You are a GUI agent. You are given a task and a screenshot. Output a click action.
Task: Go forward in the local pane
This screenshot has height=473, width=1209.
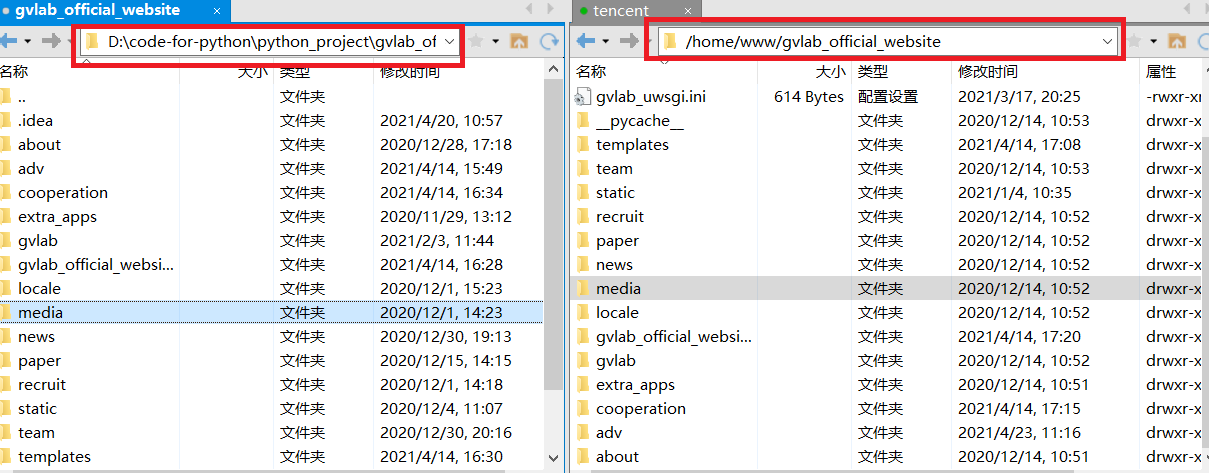pyautogui.click(x=52, y=41)
